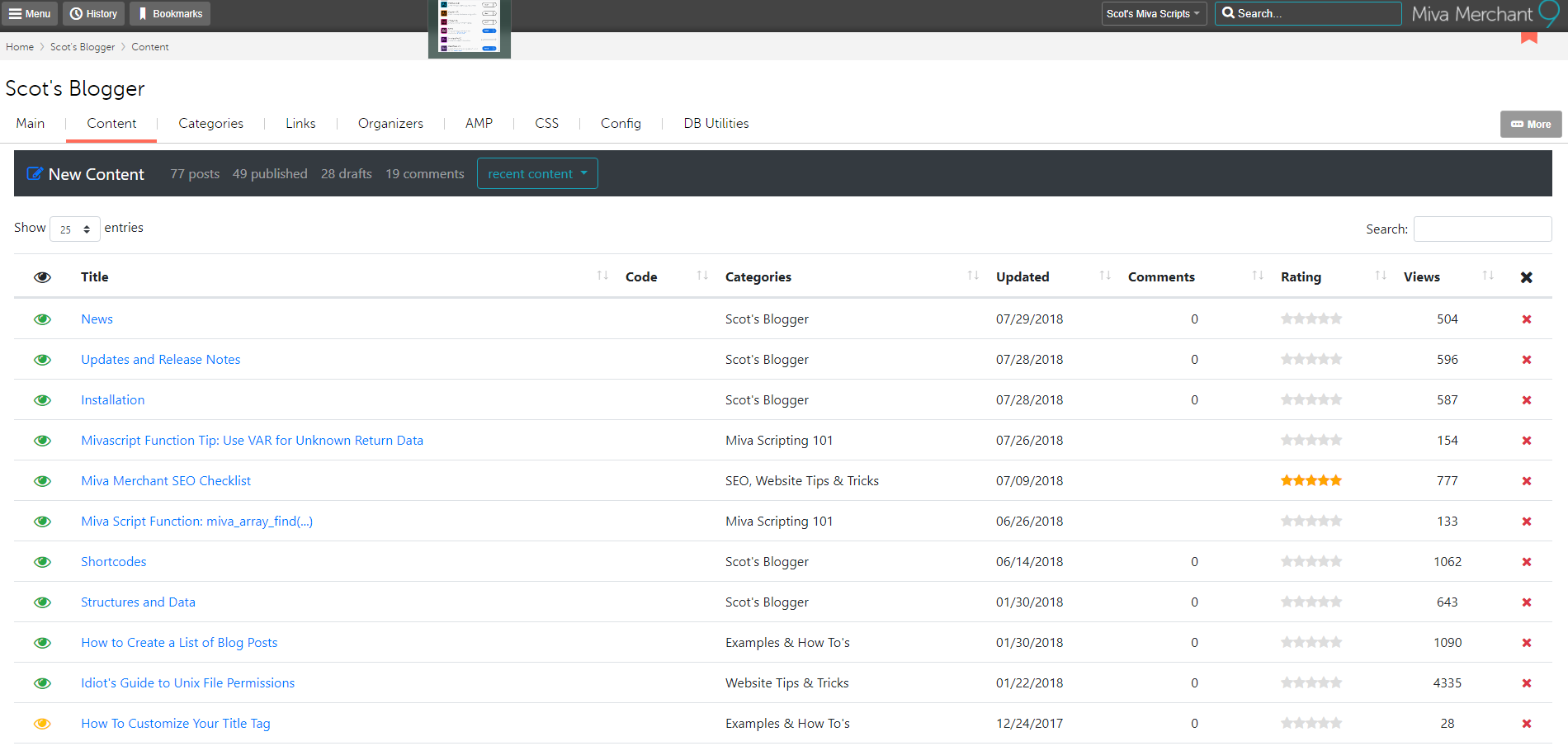Image resolution: width=1568 pixels, height=746 pixels.
Task: Hide the Miva Merchant SEO Checklist post
Action: (x=42, y=481)
